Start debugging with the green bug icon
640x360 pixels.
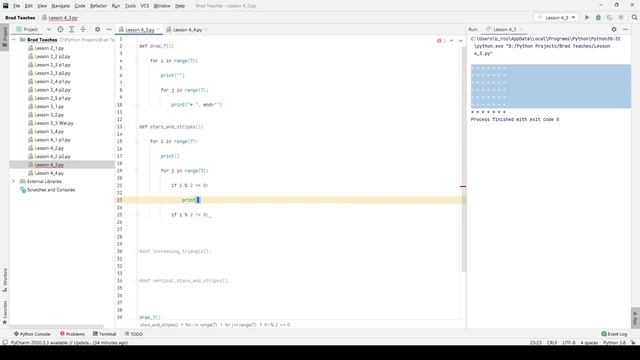(598, 18)
